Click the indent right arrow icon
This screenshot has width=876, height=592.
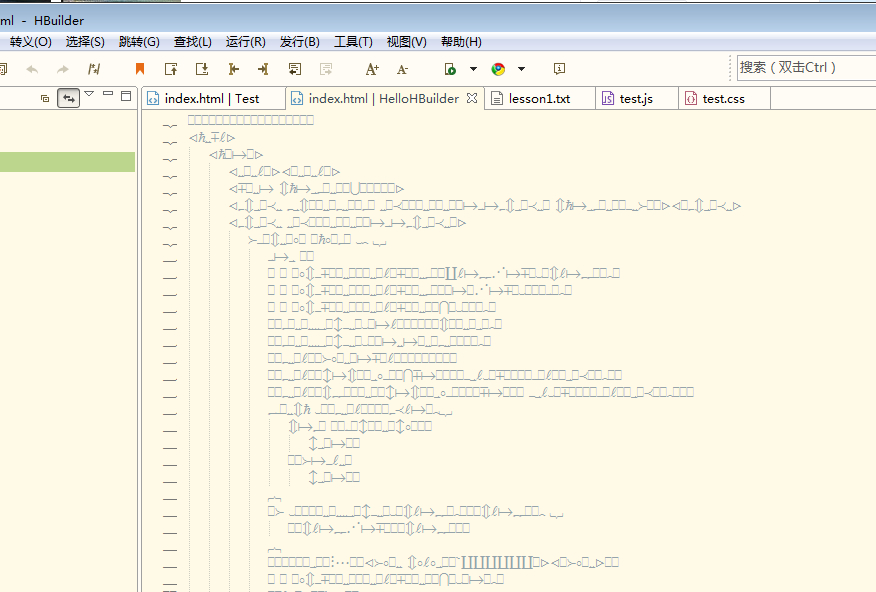[263, 69]
